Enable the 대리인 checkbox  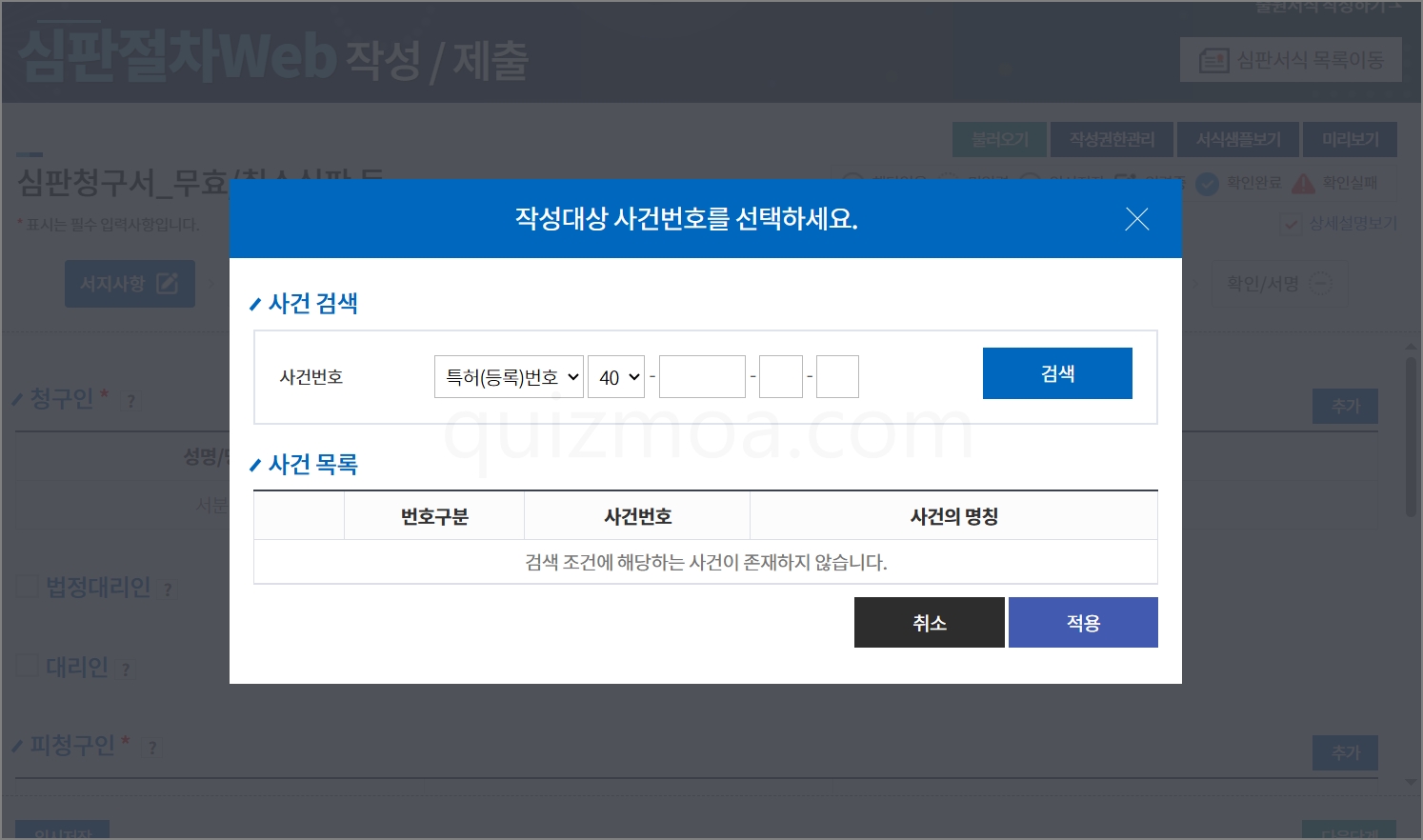[x=28, y=666]
